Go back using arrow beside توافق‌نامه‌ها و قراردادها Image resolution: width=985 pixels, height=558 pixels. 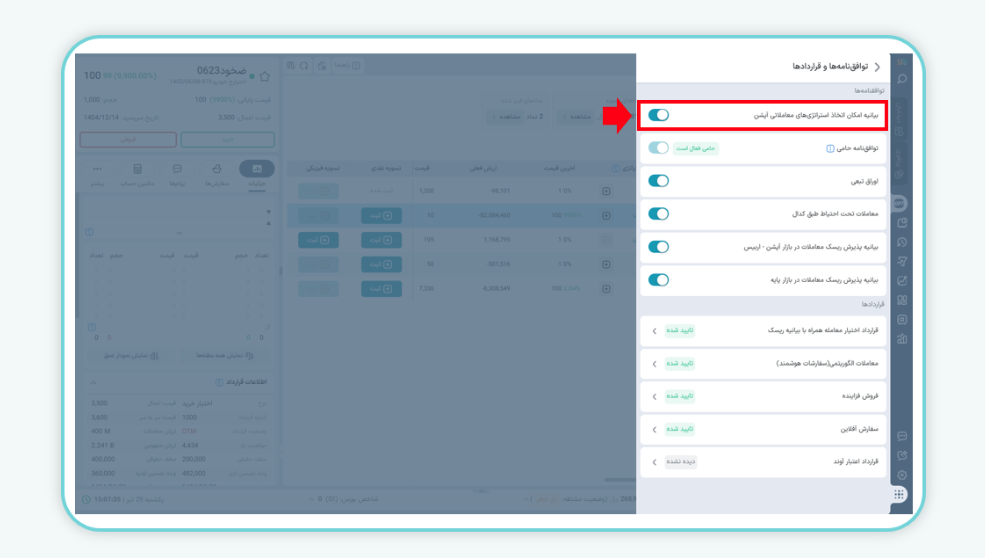(x=877, y=67)
